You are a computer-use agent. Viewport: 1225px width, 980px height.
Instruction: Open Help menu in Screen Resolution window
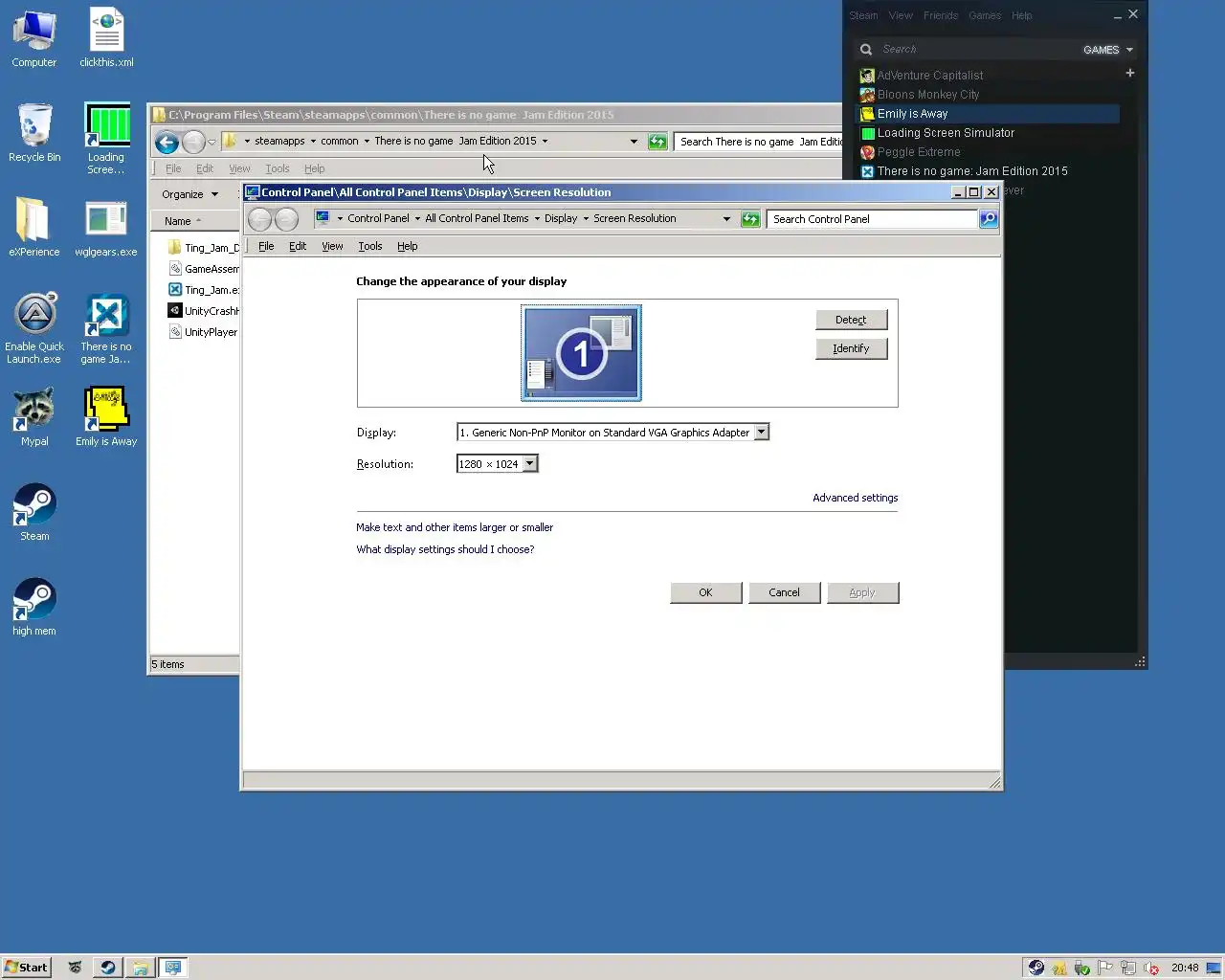(x=408, y=246)
